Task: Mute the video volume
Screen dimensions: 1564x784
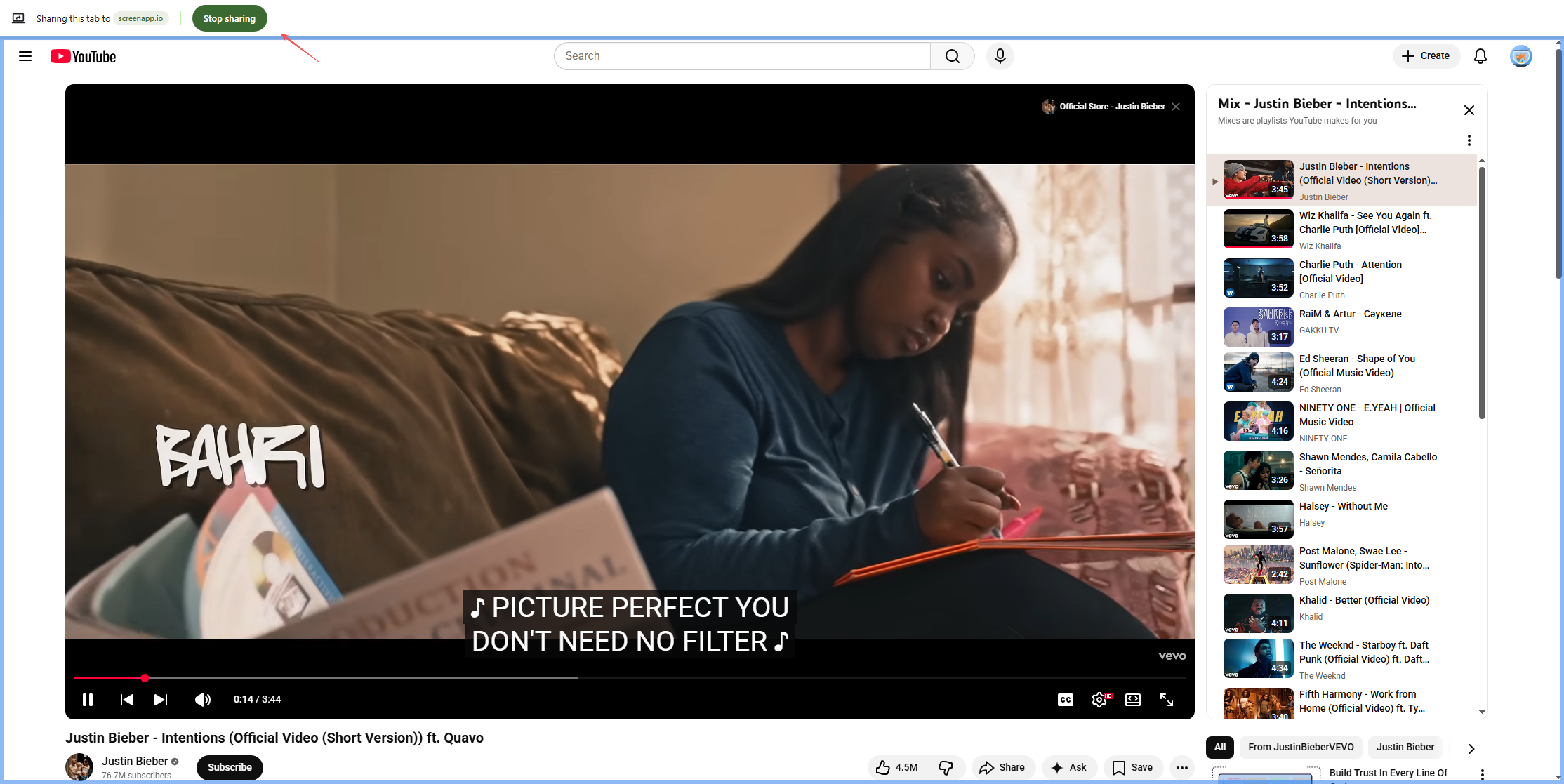Action: 202,700
